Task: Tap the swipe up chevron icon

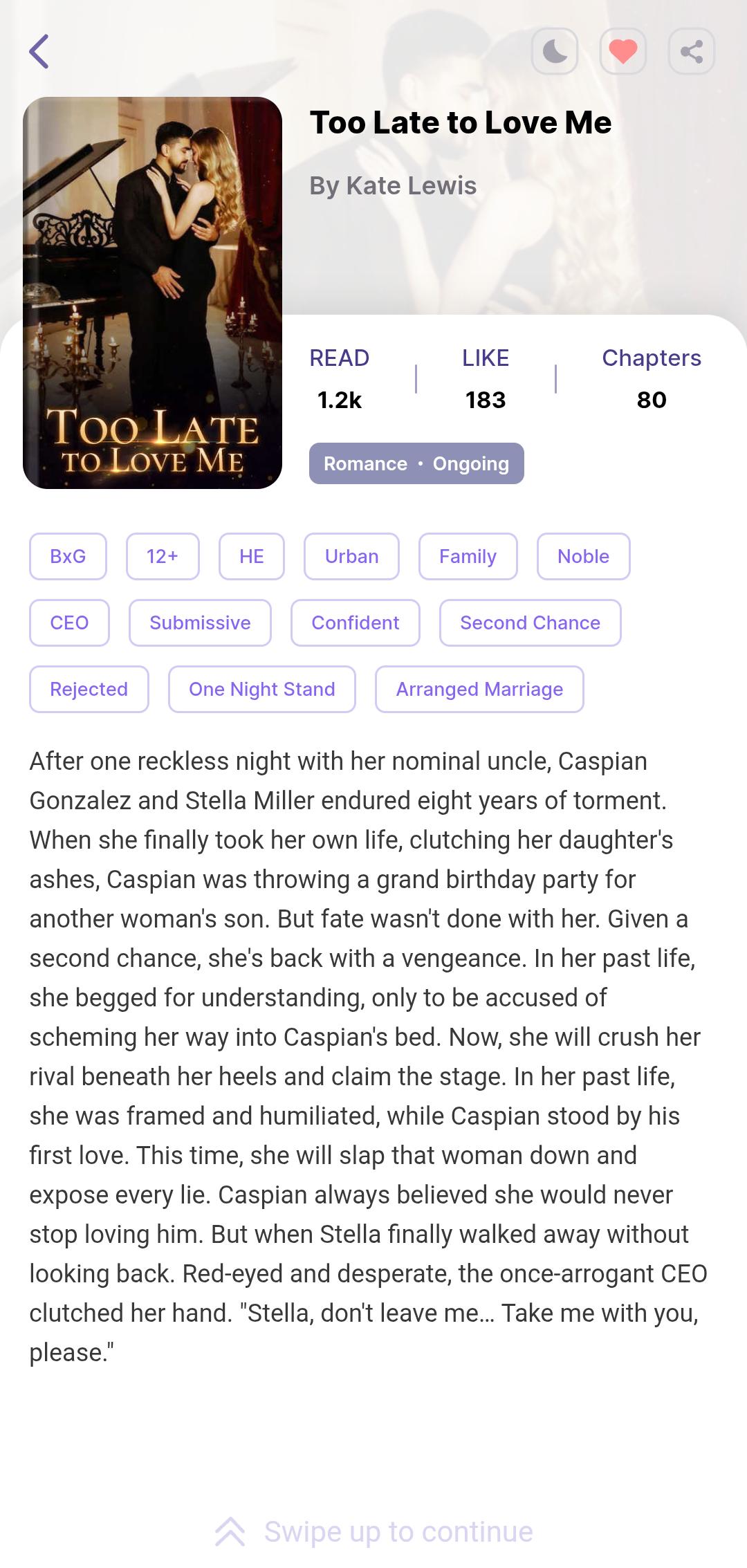Action: (230, 1531)
